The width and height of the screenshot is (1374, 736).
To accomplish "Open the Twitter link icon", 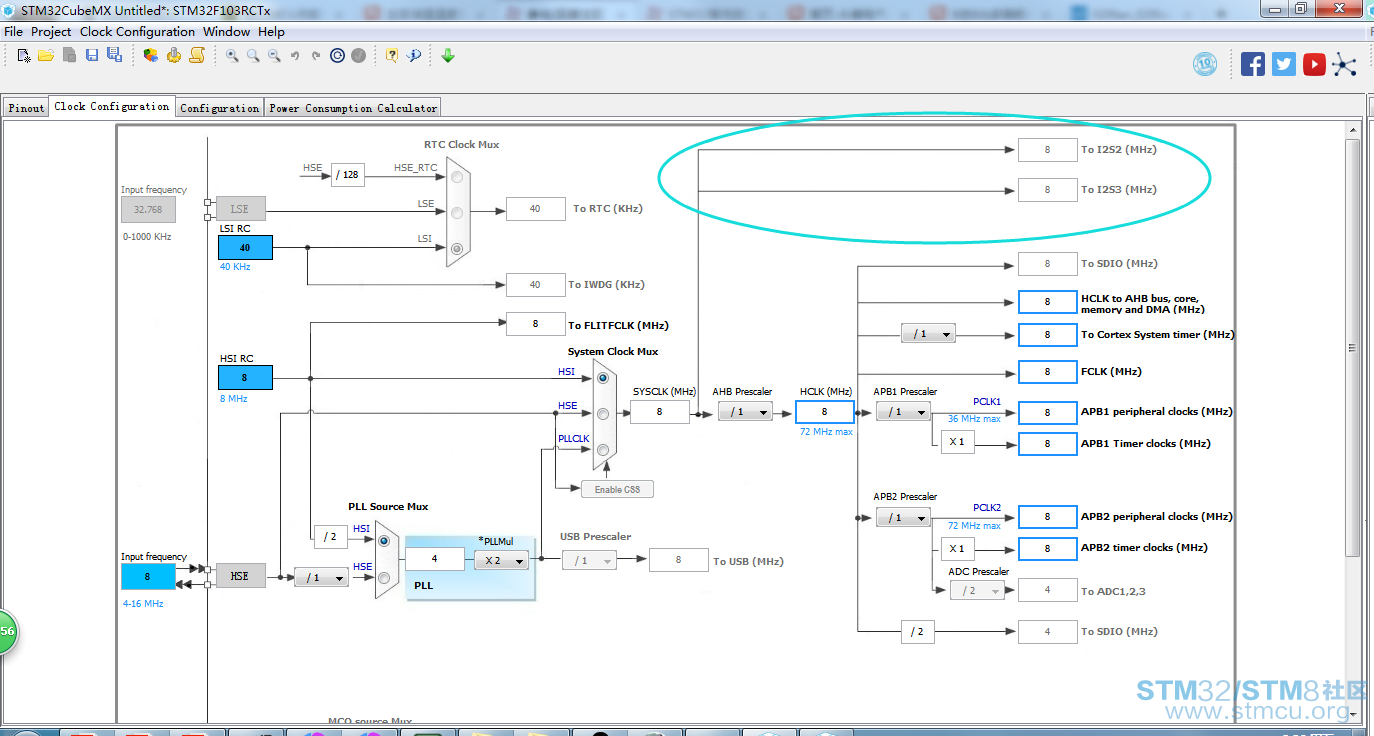I will point(1284,64).
